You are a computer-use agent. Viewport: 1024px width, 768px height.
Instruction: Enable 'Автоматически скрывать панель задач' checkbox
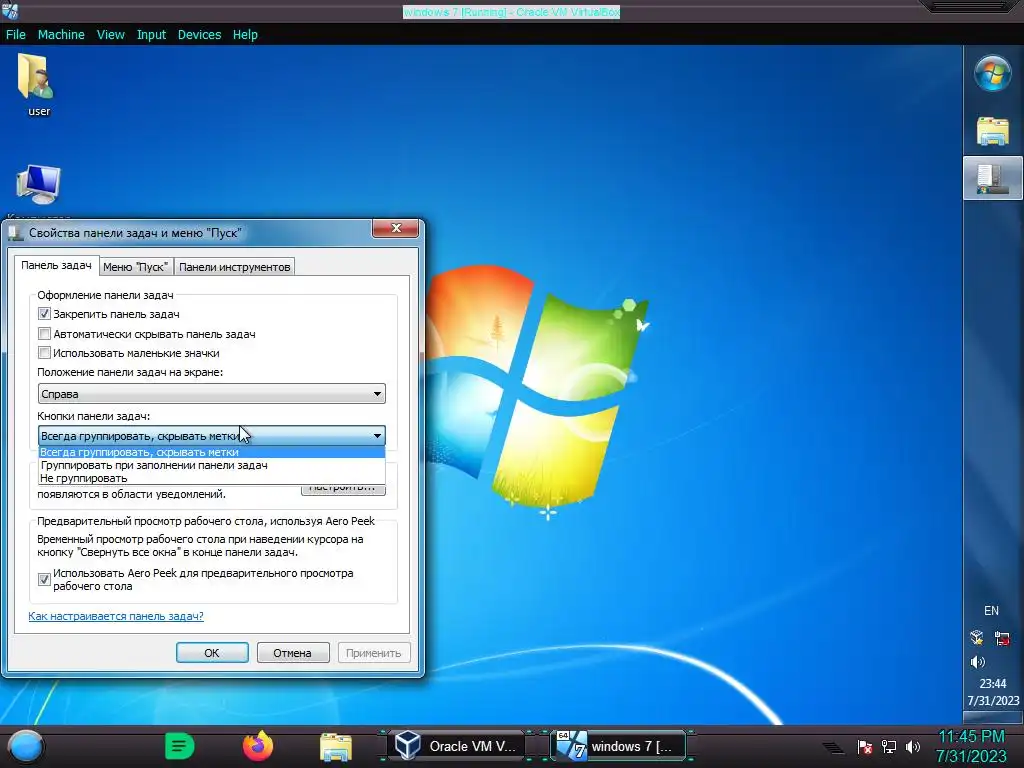coord(44,334)
